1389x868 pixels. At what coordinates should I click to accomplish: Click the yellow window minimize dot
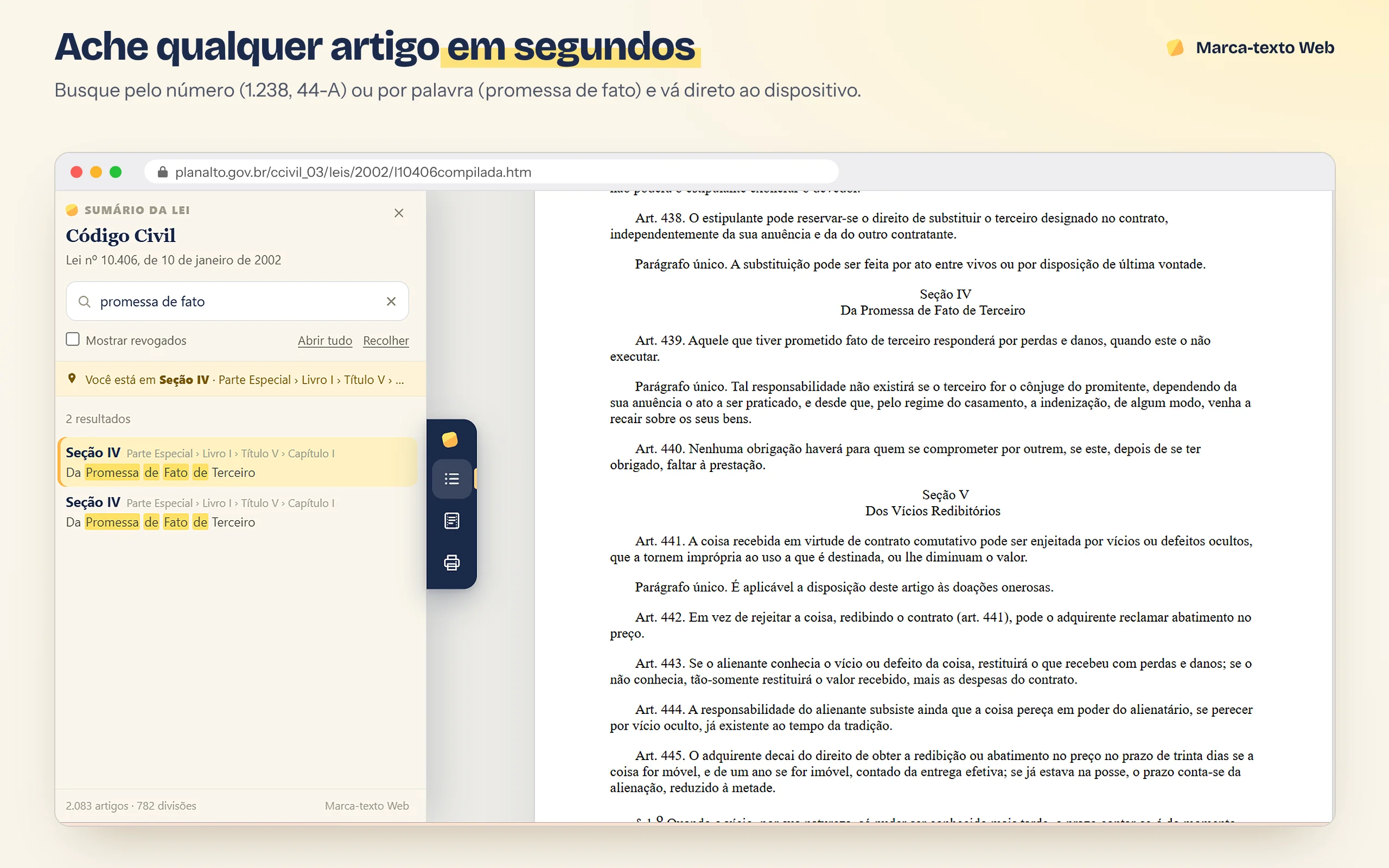pyautogui.click(x=96, y=171)
